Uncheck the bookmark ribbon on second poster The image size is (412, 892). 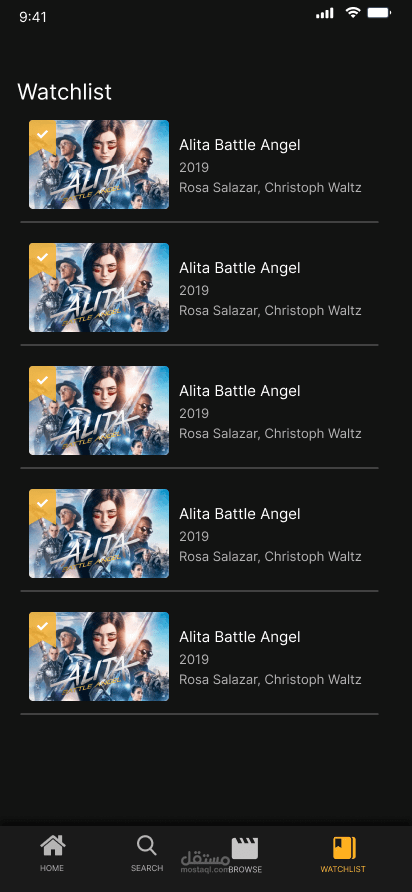click(42, 258)
